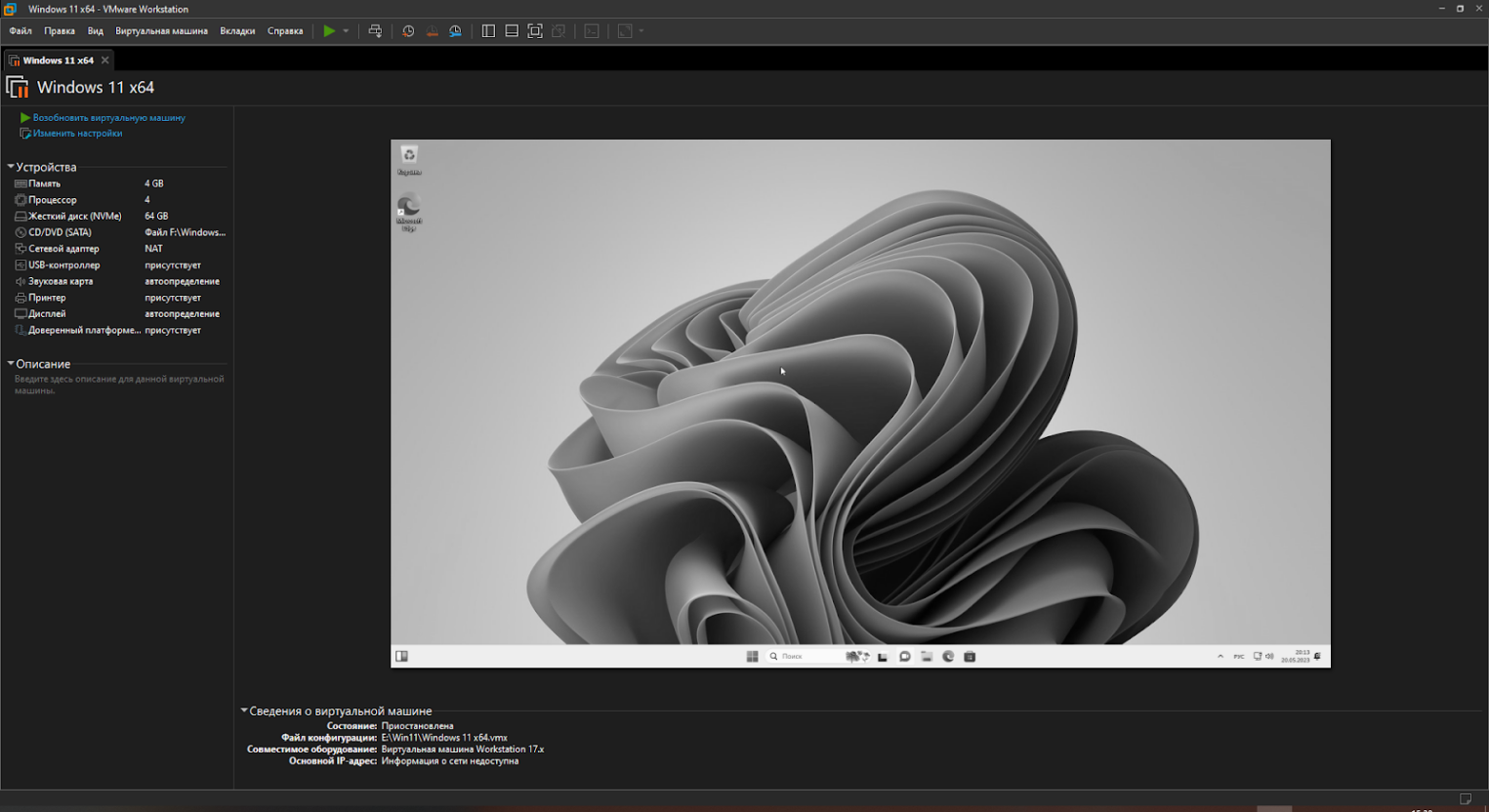The height and width of the screenshot is (812, 1489).
Task: Close the Windows 11 x64 tab
Action: point(105,61)
